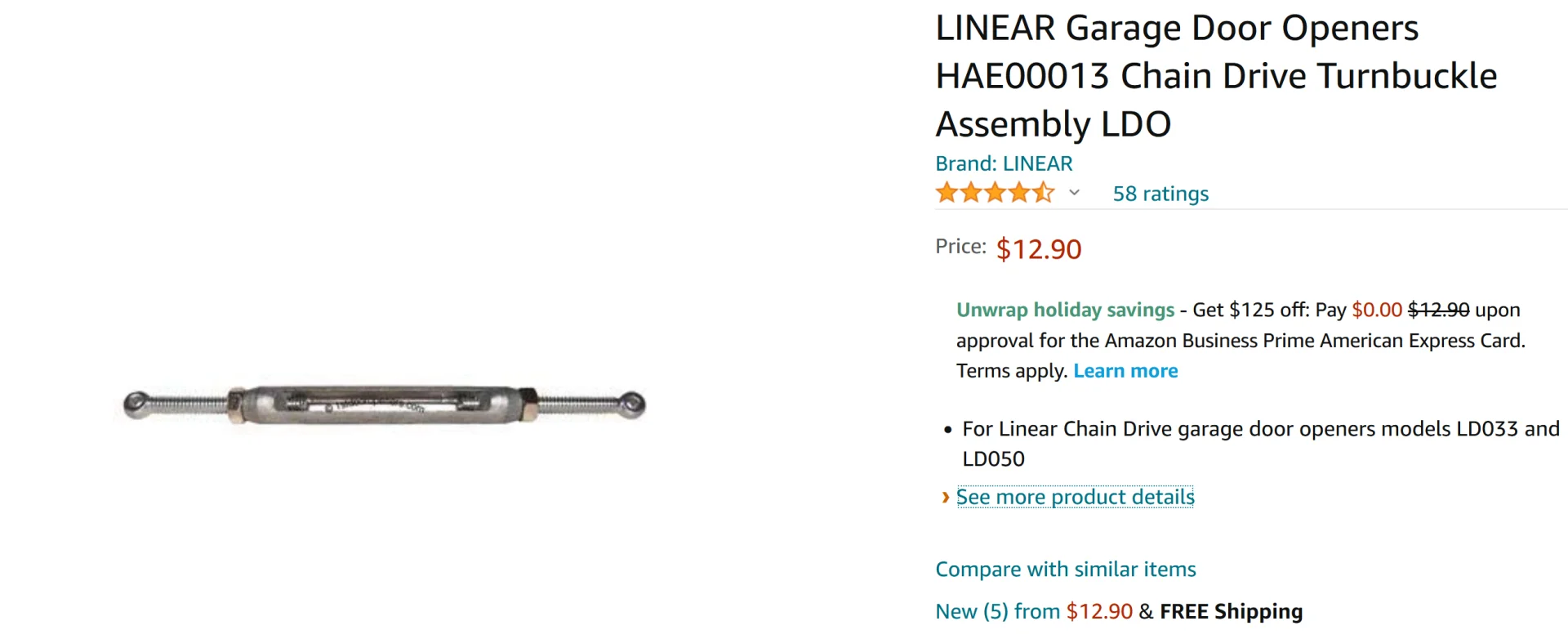This screenshot has height=639, width=1568.
Task: Open the 58 ratings link
Action: (1160, 194)
